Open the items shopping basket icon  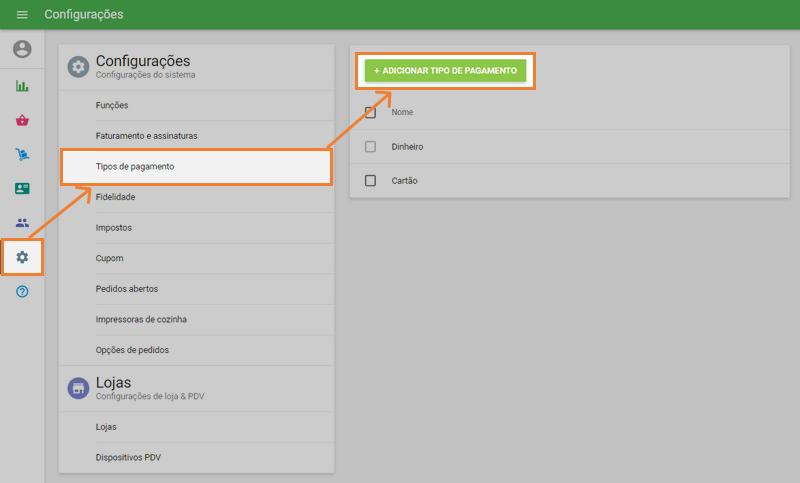coord(22,120)
